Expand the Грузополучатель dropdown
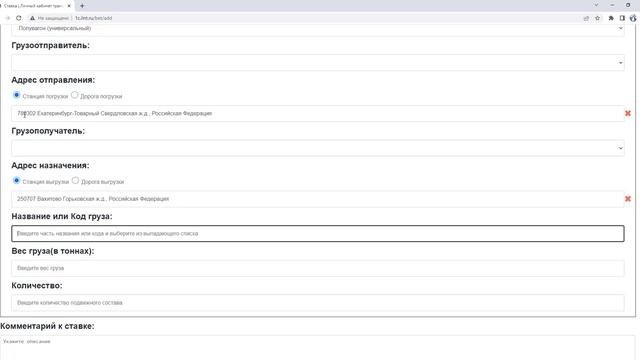640x360 pixels. (x=318, y=148)
